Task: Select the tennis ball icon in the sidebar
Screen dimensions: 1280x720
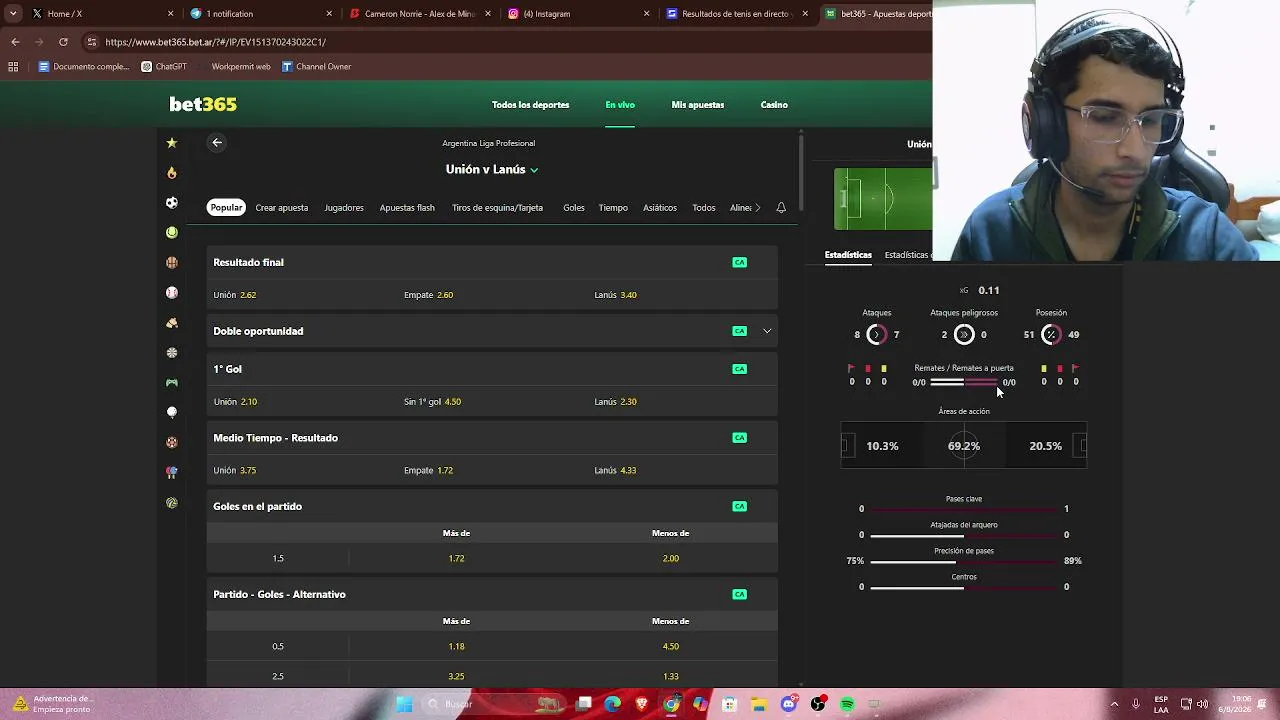Action: pyautogui.click(x=172, y=232)
